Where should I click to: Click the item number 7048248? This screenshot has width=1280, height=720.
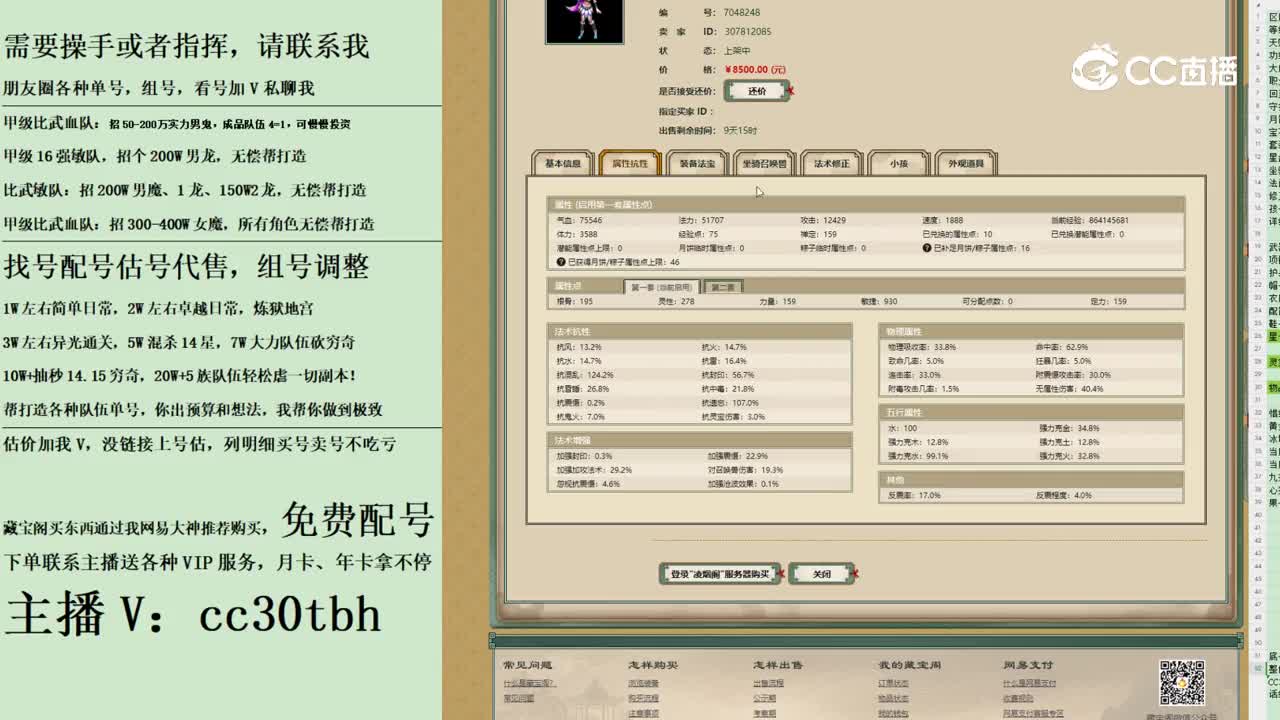[742, 13]
